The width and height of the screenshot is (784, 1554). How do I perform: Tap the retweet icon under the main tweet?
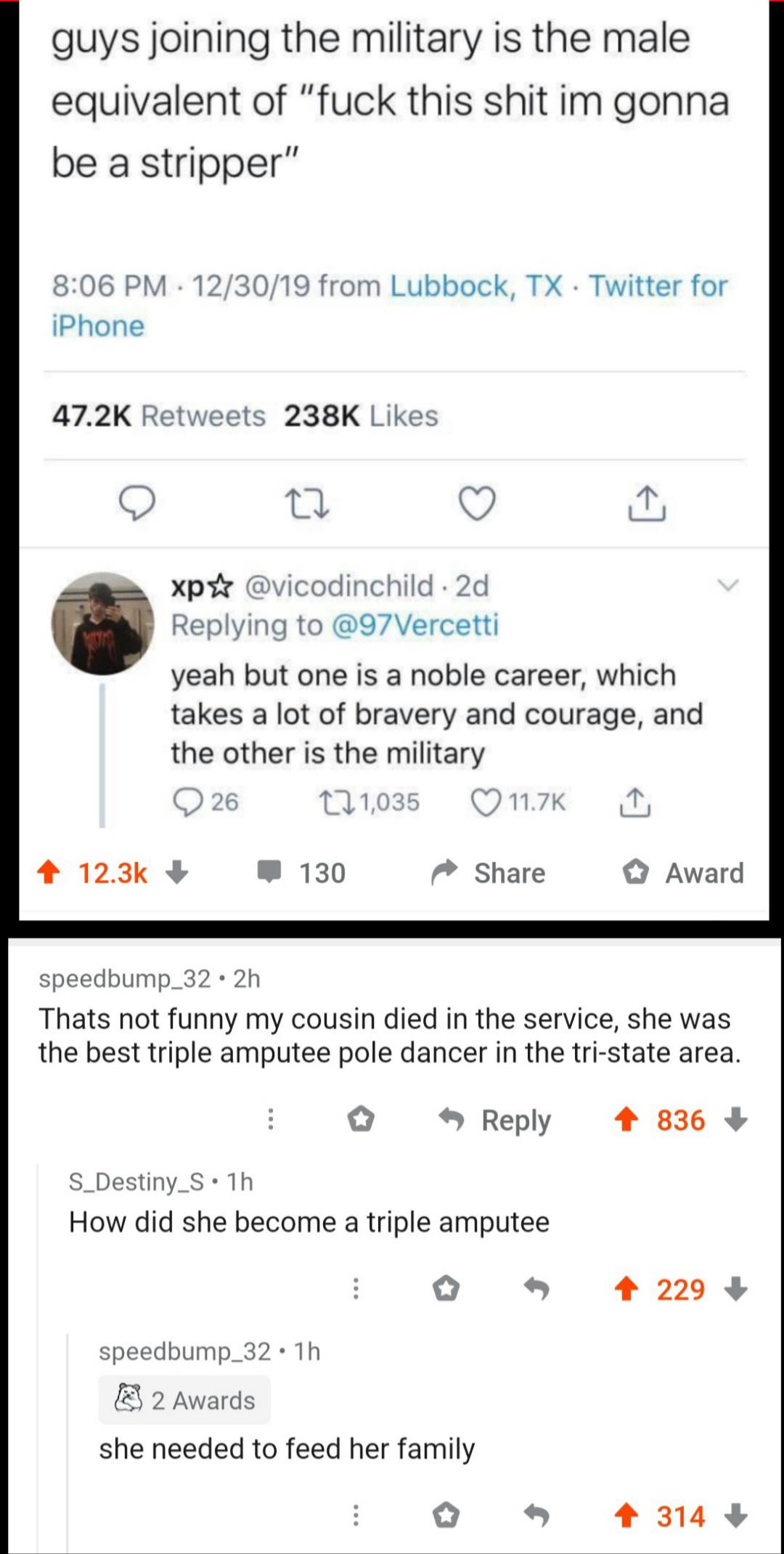[306, 503]
